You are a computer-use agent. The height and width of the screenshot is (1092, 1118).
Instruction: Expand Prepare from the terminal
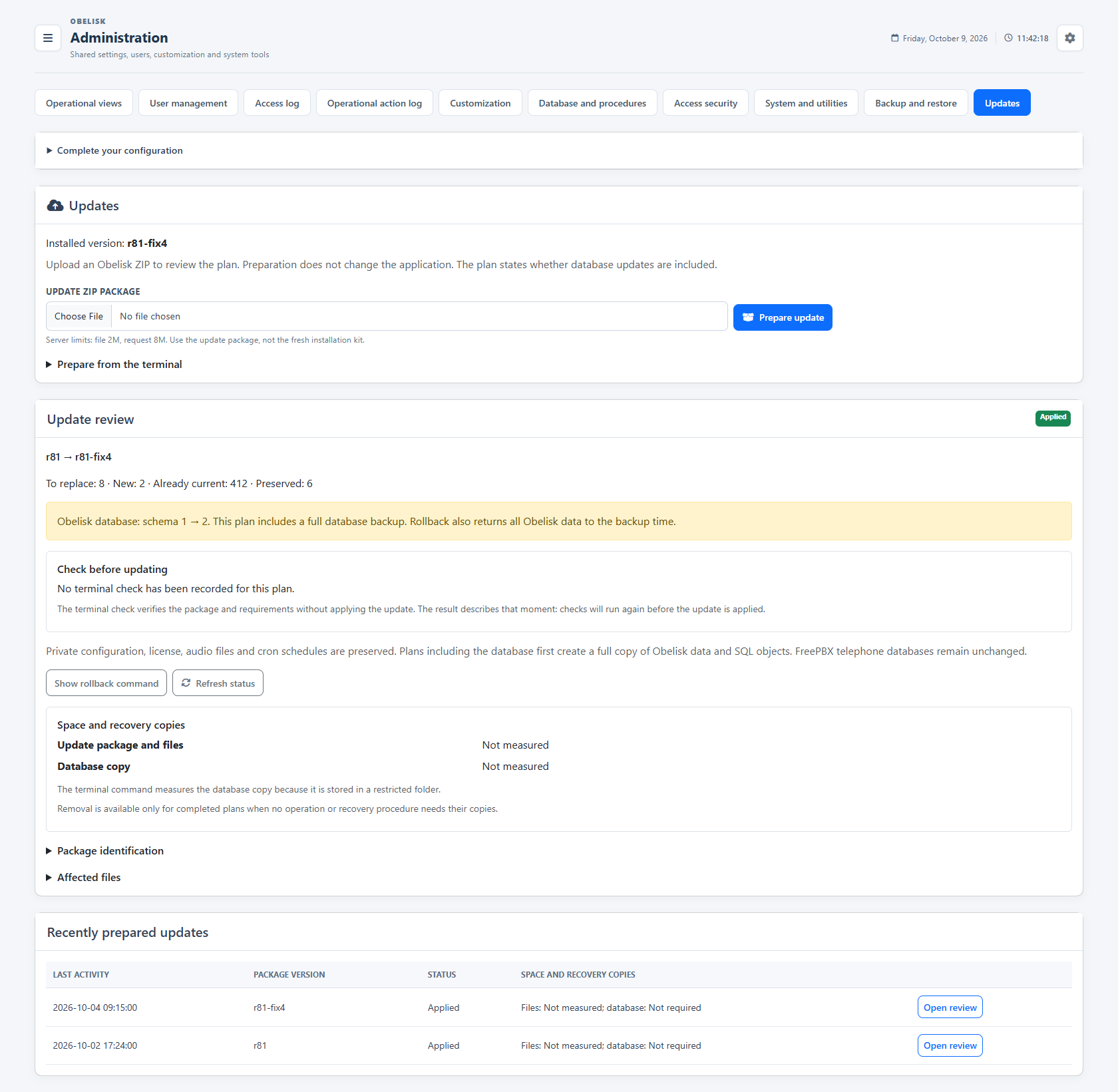coord(114,365)
